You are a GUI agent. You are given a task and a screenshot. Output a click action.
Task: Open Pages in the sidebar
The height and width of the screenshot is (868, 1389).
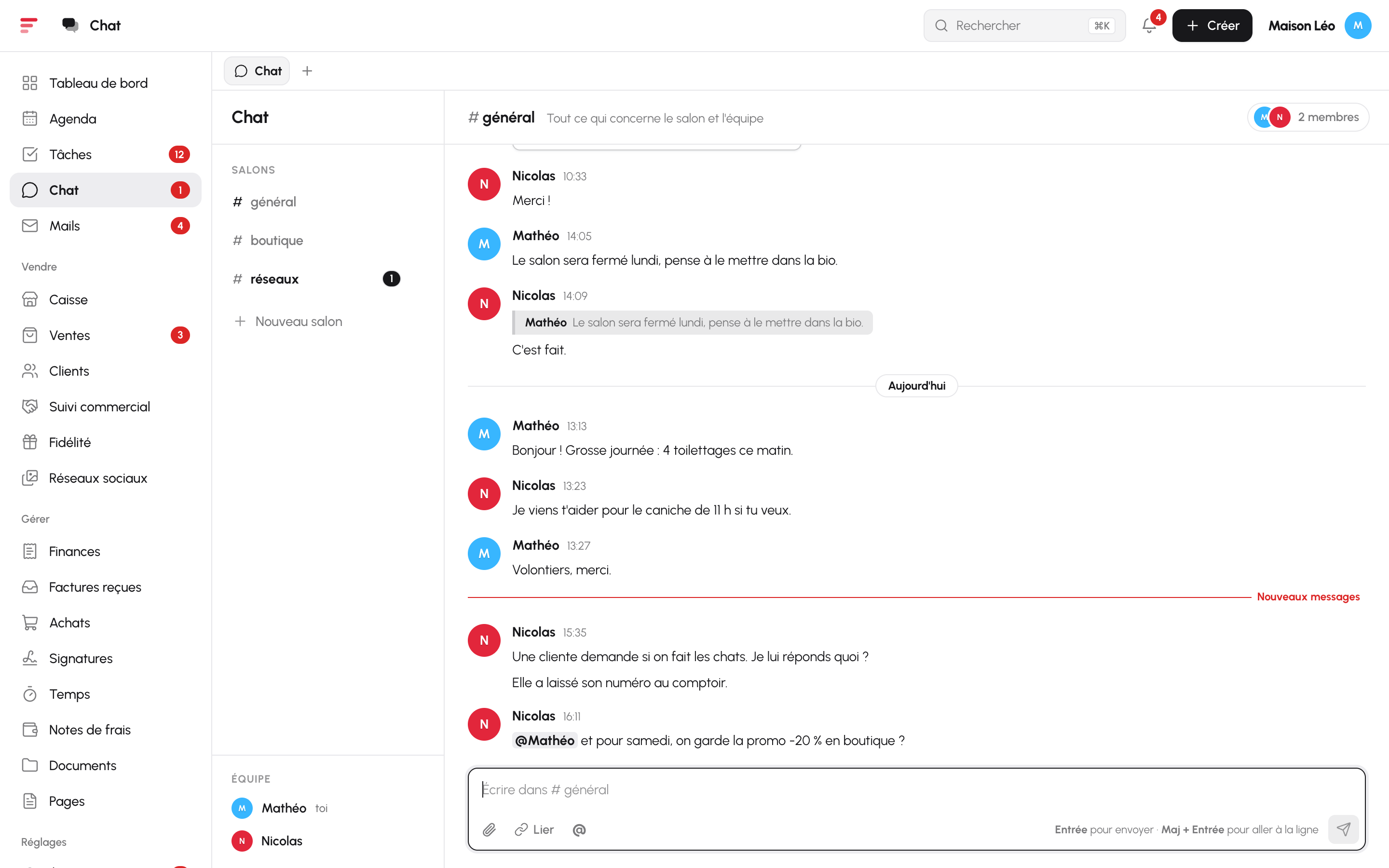coord(106,801)
